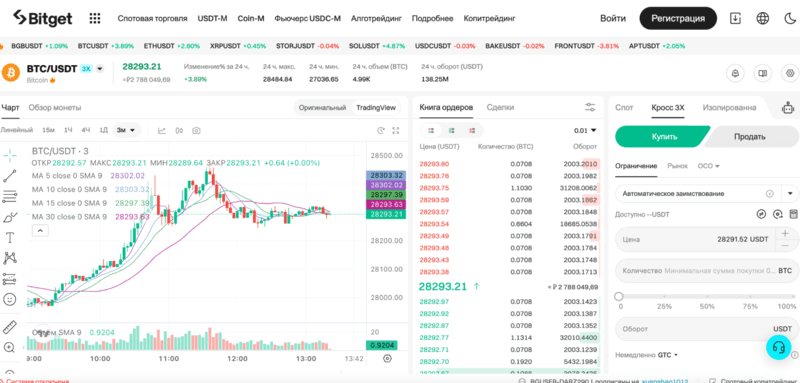Screen dimensions: 800x383
Task: Open the ОСО order type dropdown
Action: [x=708, y=166]
